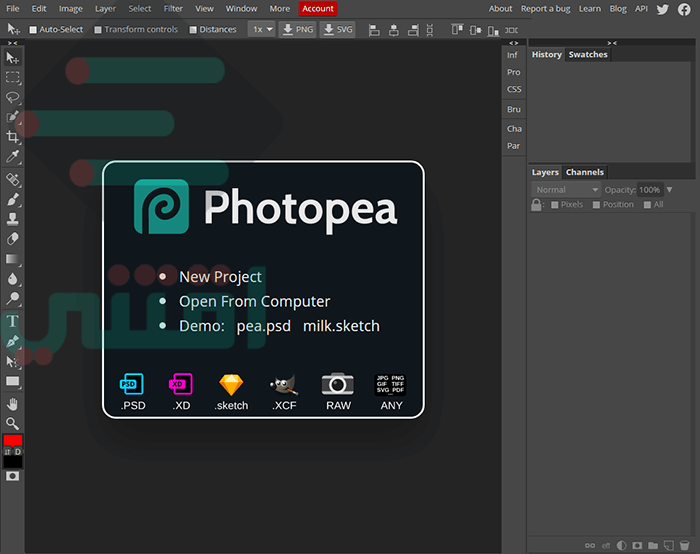Select the Pen tool
Image resolution: width=700 pixels, height=554 pixels.
click(12, 342)
